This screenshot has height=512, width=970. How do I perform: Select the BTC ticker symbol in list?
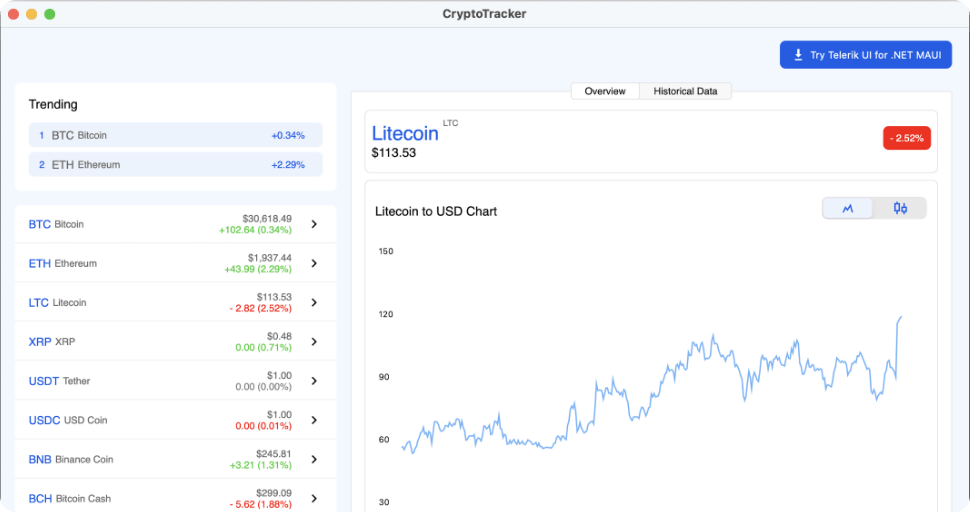click(39, 224)
